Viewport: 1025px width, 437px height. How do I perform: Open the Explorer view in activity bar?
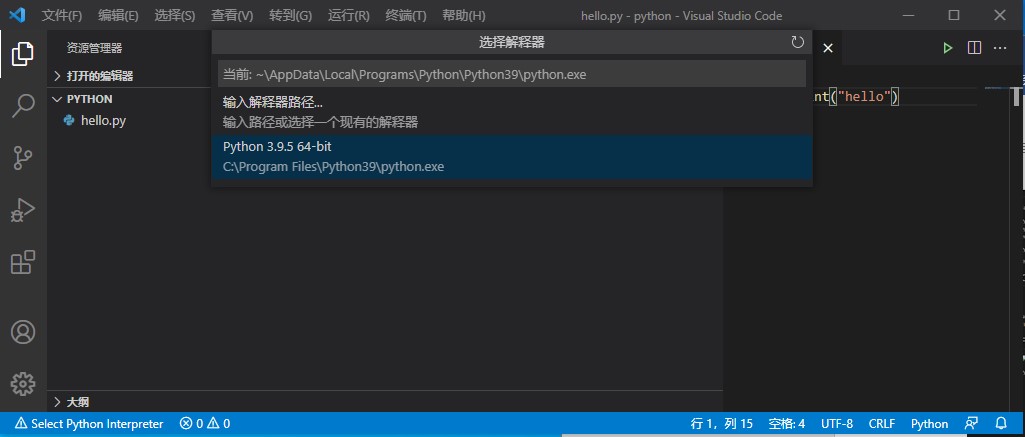pyautogui.click(x=22, y=54)
